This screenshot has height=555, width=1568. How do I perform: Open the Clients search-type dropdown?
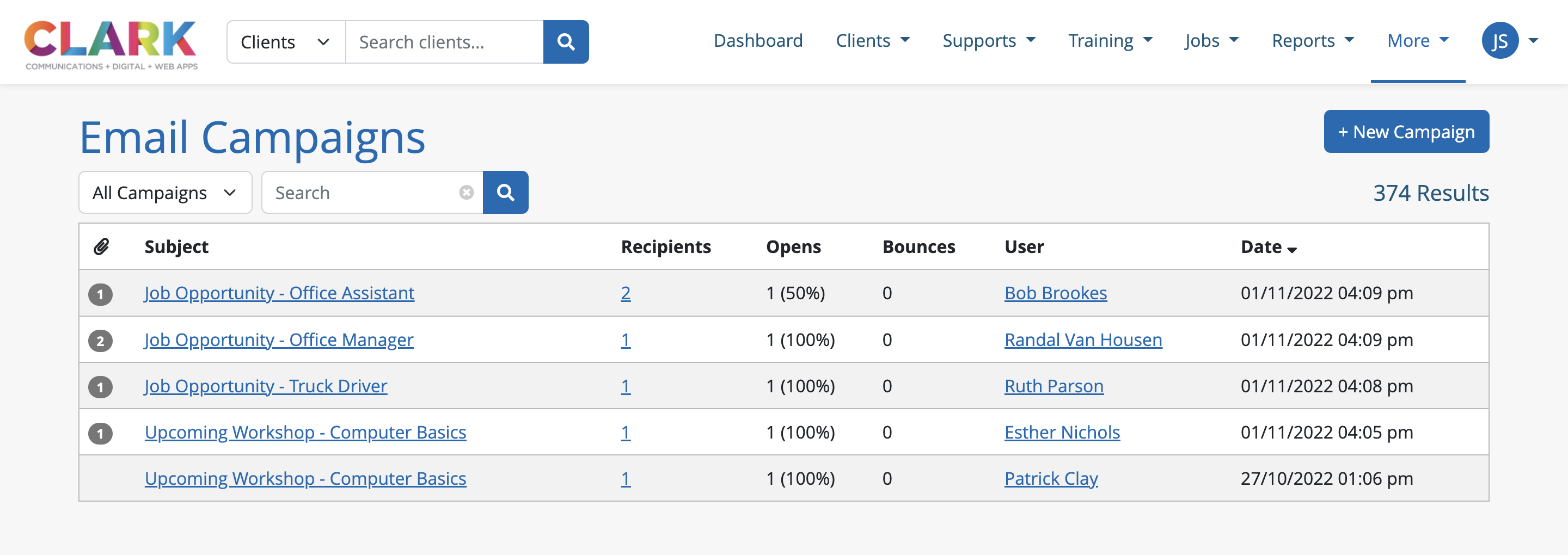coord(285,42)
